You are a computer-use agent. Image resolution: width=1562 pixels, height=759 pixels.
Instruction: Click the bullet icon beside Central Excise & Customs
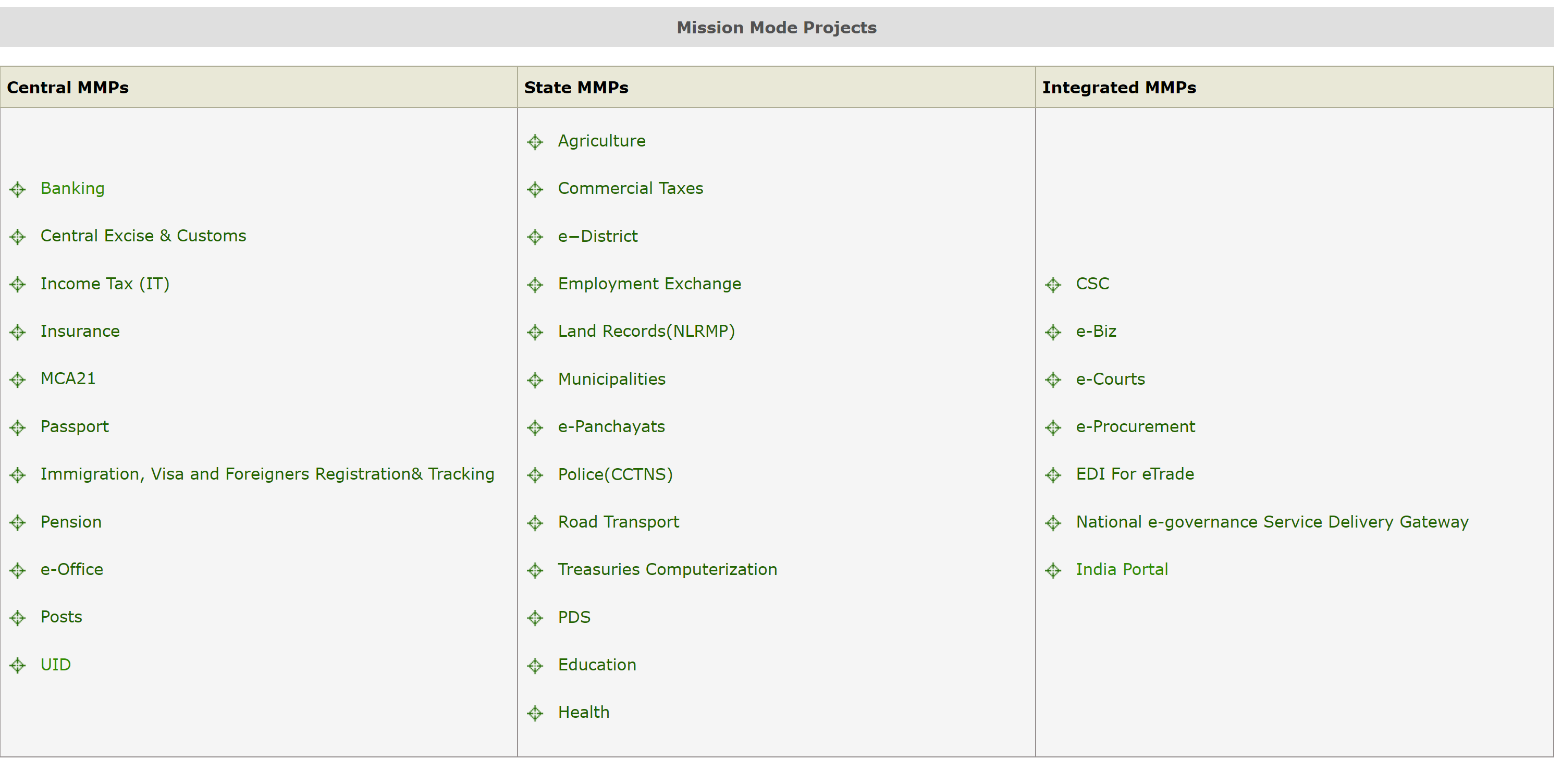pyautogui.click(x=17, y=237)
